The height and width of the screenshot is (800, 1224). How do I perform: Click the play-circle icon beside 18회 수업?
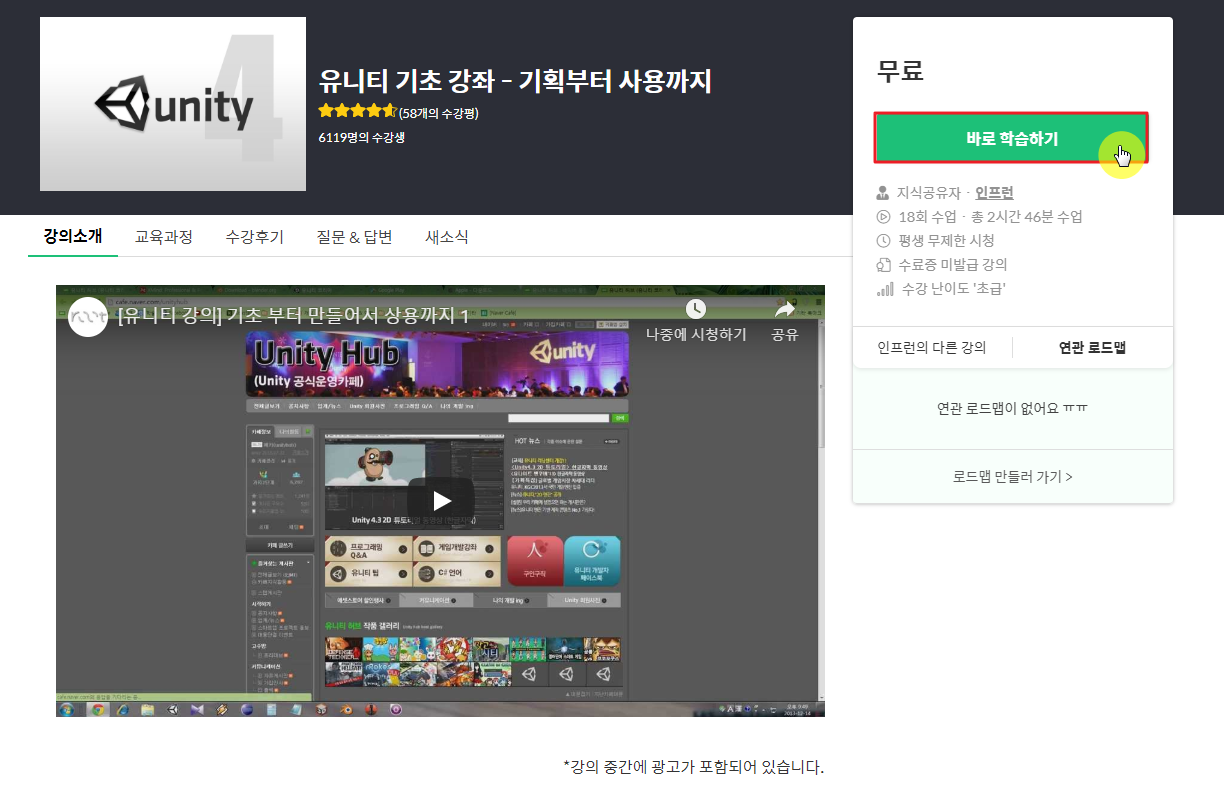click(x=883, y=216)
